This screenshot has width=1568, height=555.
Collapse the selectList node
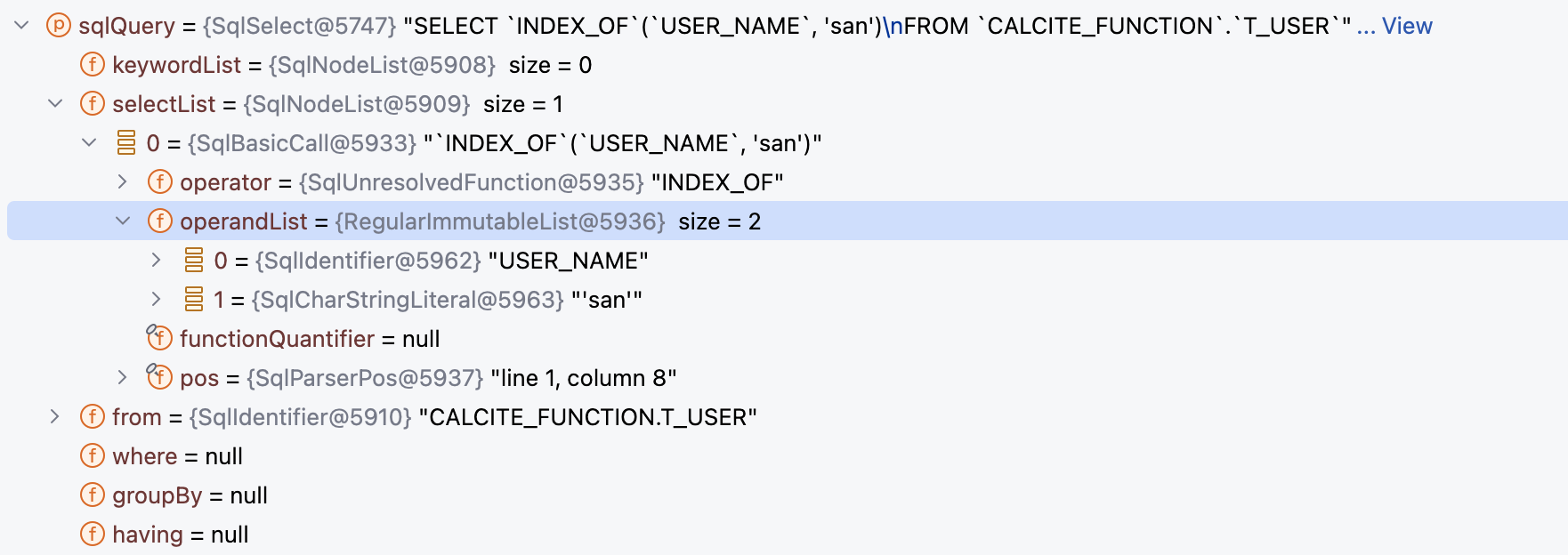(x=55, y=104)
